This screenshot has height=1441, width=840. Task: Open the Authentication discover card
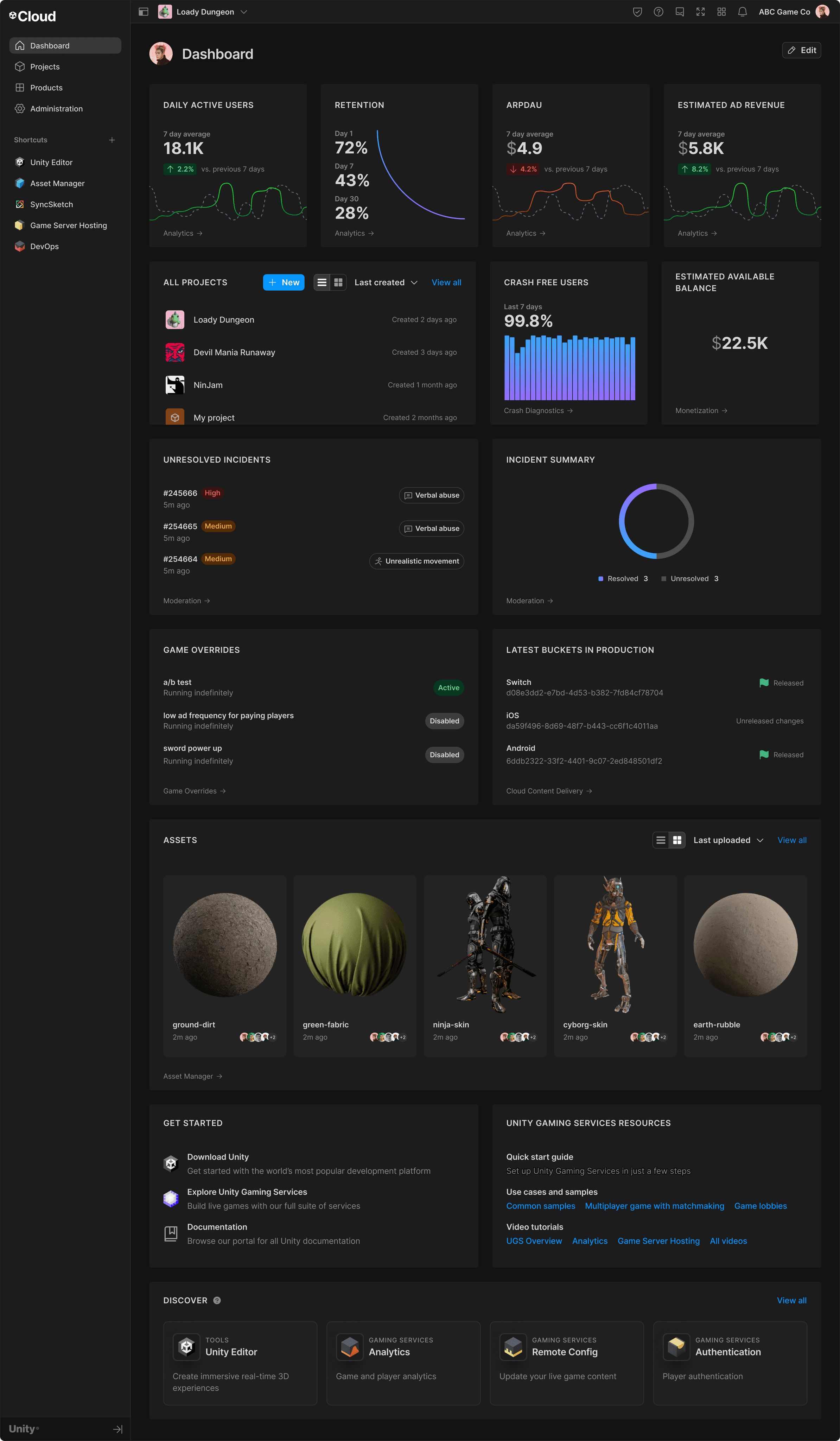coord(730,1363)
